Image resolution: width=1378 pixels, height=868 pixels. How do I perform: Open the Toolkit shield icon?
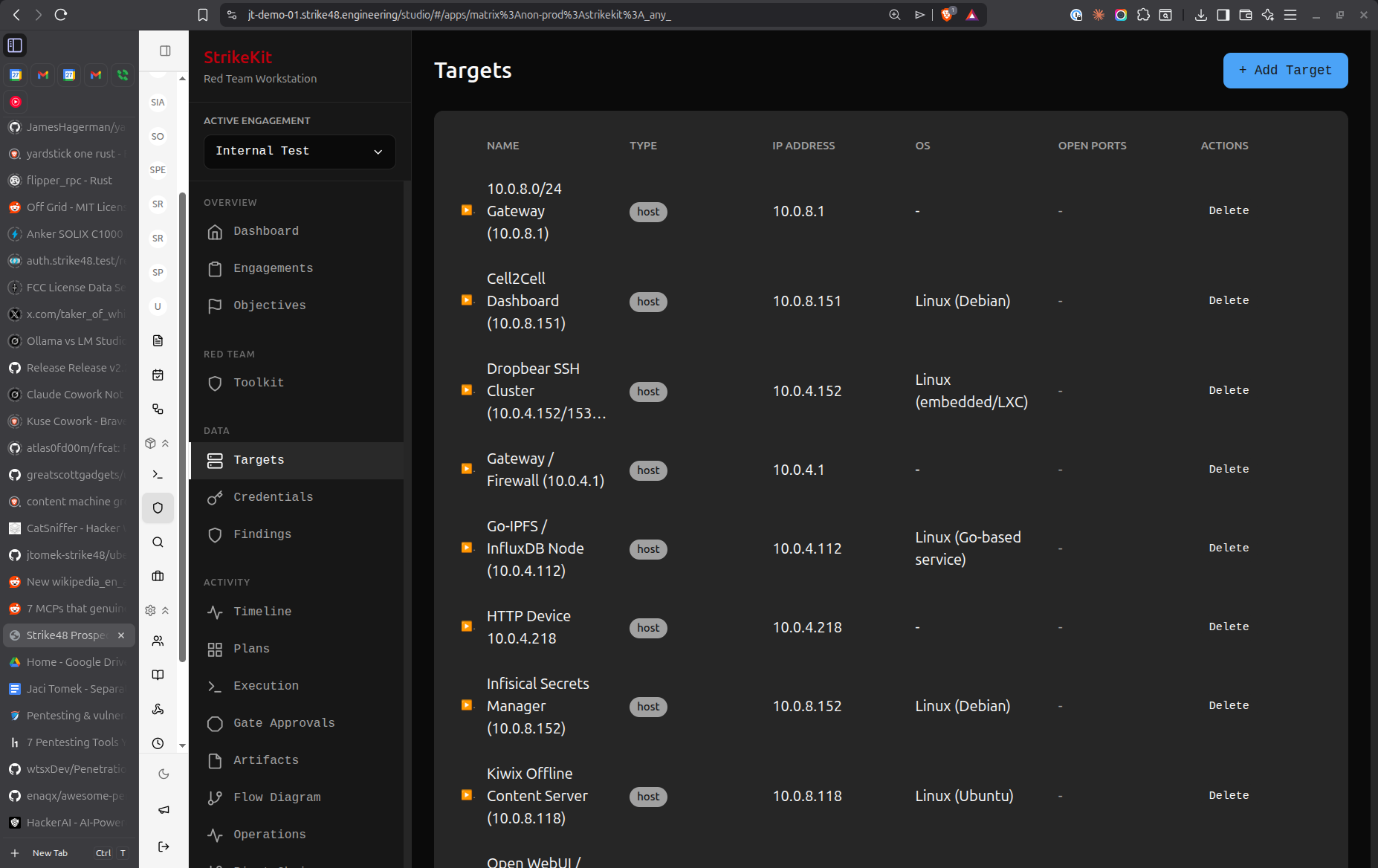215,383
